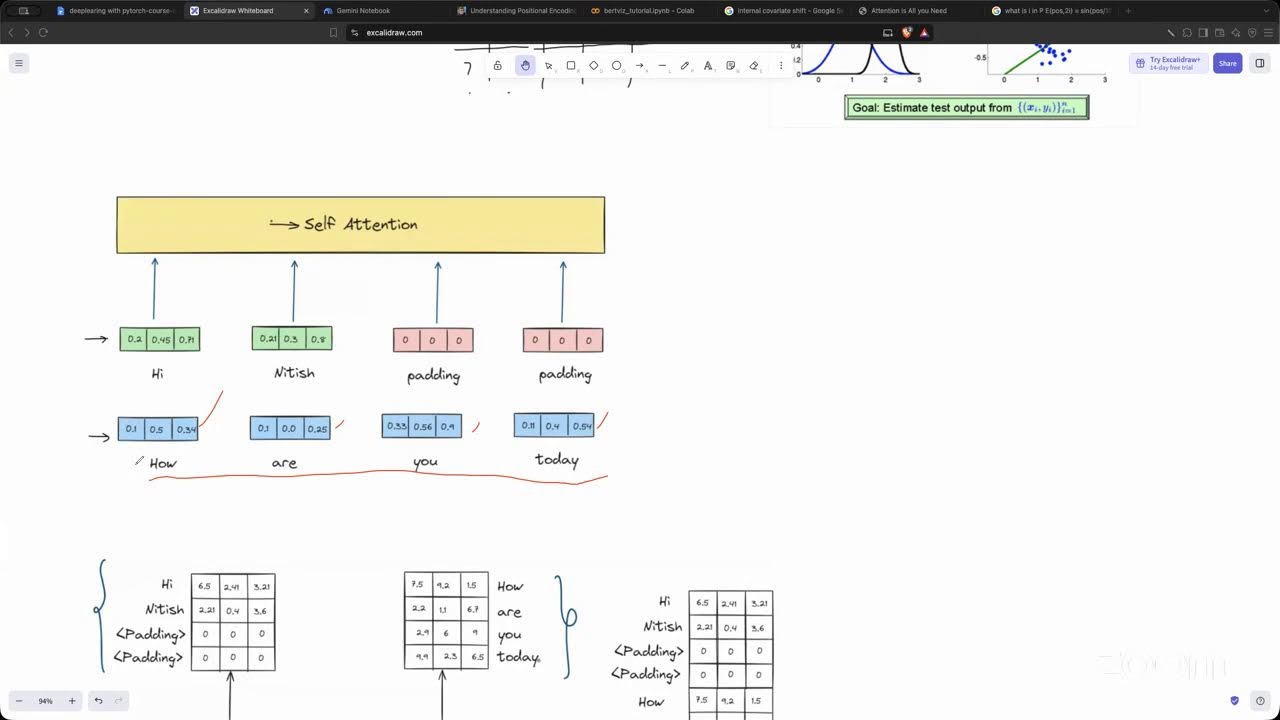Open the help question mark icon
Viewport: 1280px width, 720px height.
pyautogui.click(x=1260, y=701)
